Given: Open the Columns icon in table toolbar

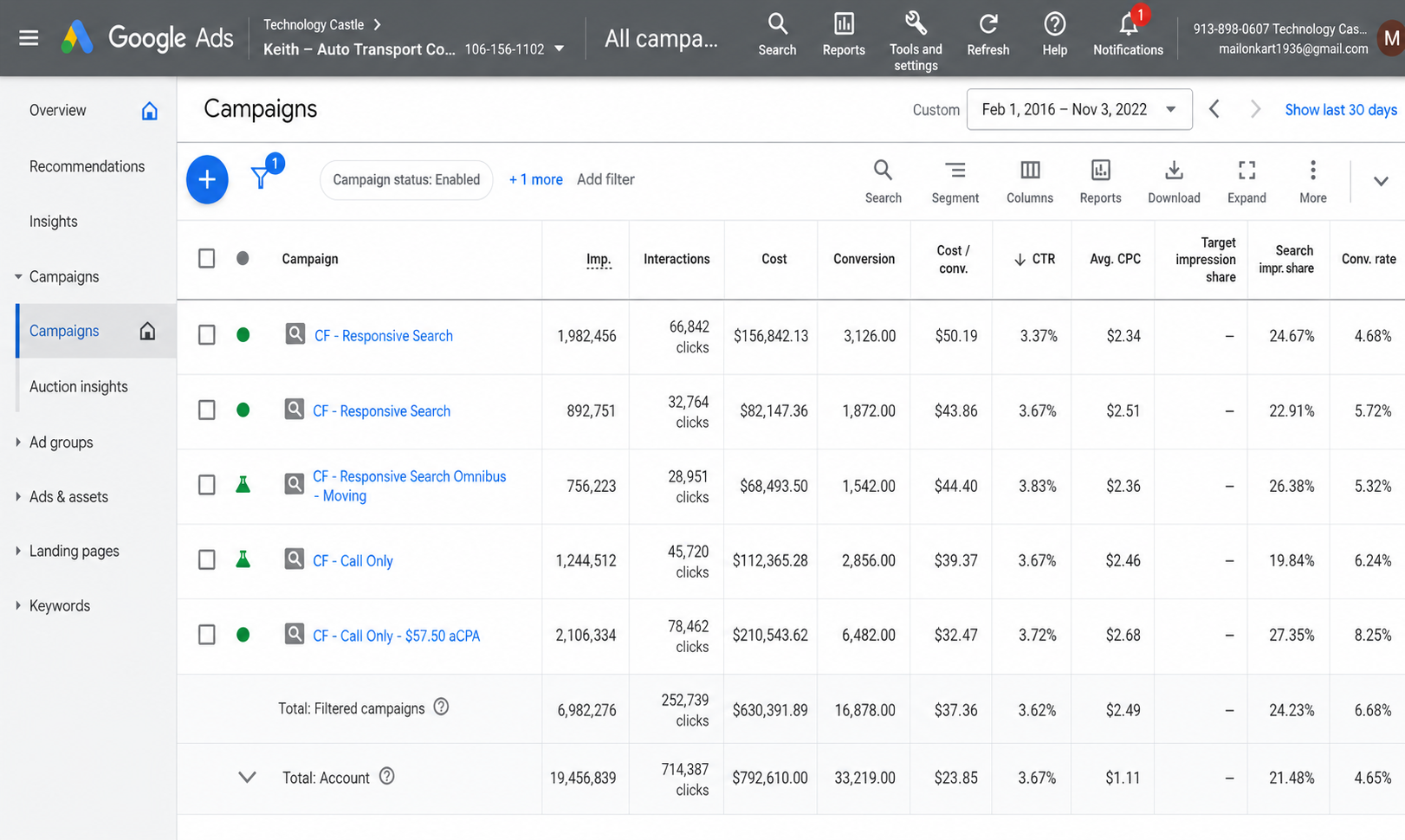Looking at the screenshot, I should point(1030,170).
